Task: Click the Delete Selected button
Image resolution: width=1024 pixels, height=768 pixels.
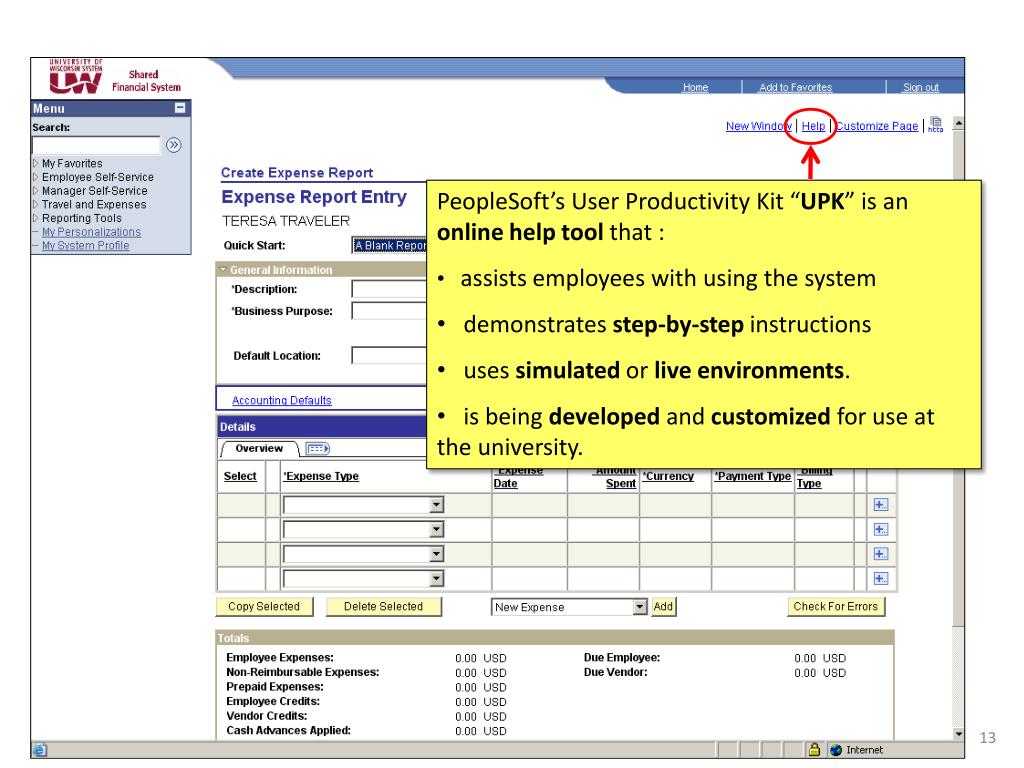Action: pyautogui.click(x=383, y=607)
